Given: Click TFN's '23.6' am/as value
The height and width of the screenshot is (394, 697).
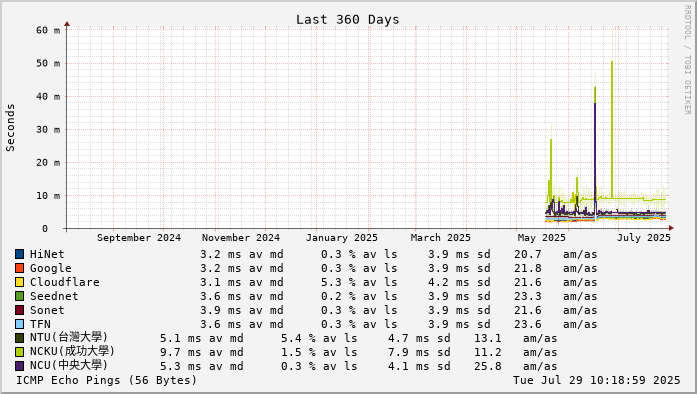Looking at the screenshot, I should click(x=528, y=324).
